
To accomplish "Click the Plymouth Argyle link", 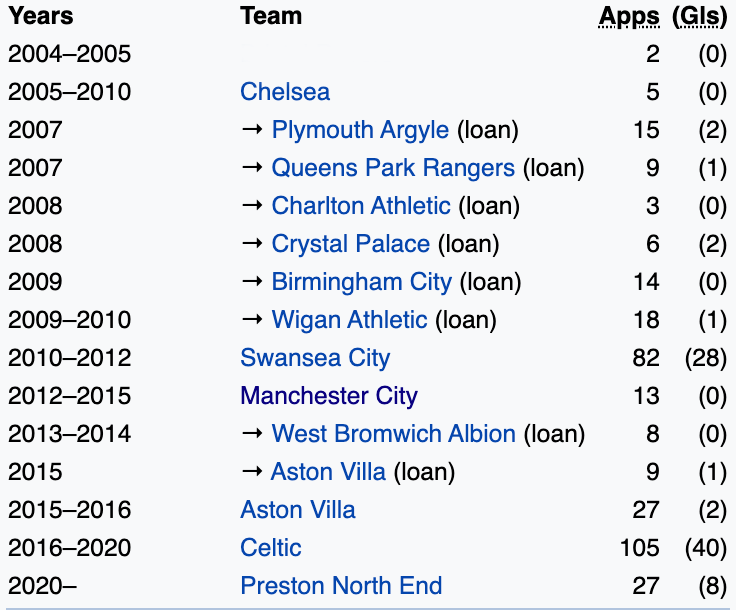I will click(x=360, y=130).
